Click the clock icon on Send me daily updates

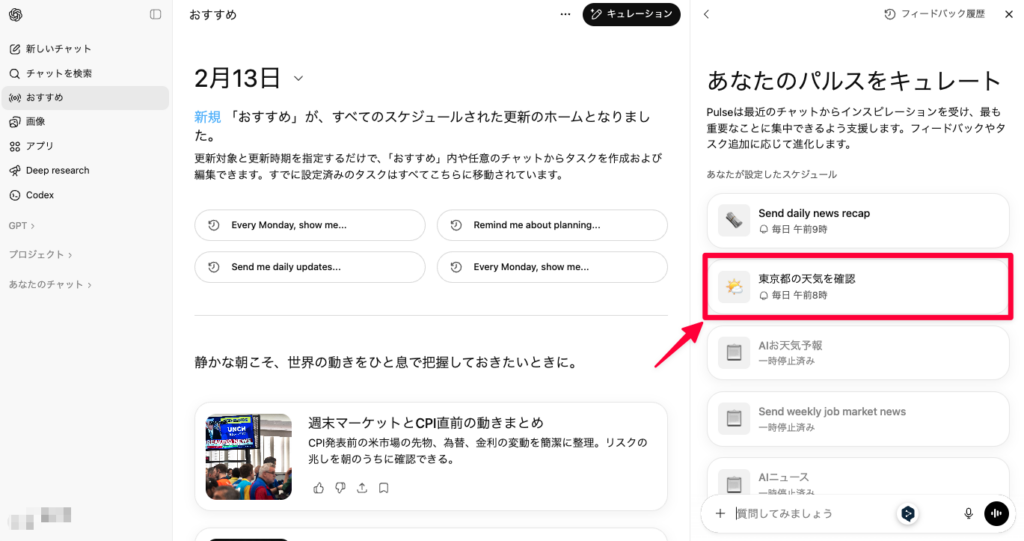click(x=214, y=267)
